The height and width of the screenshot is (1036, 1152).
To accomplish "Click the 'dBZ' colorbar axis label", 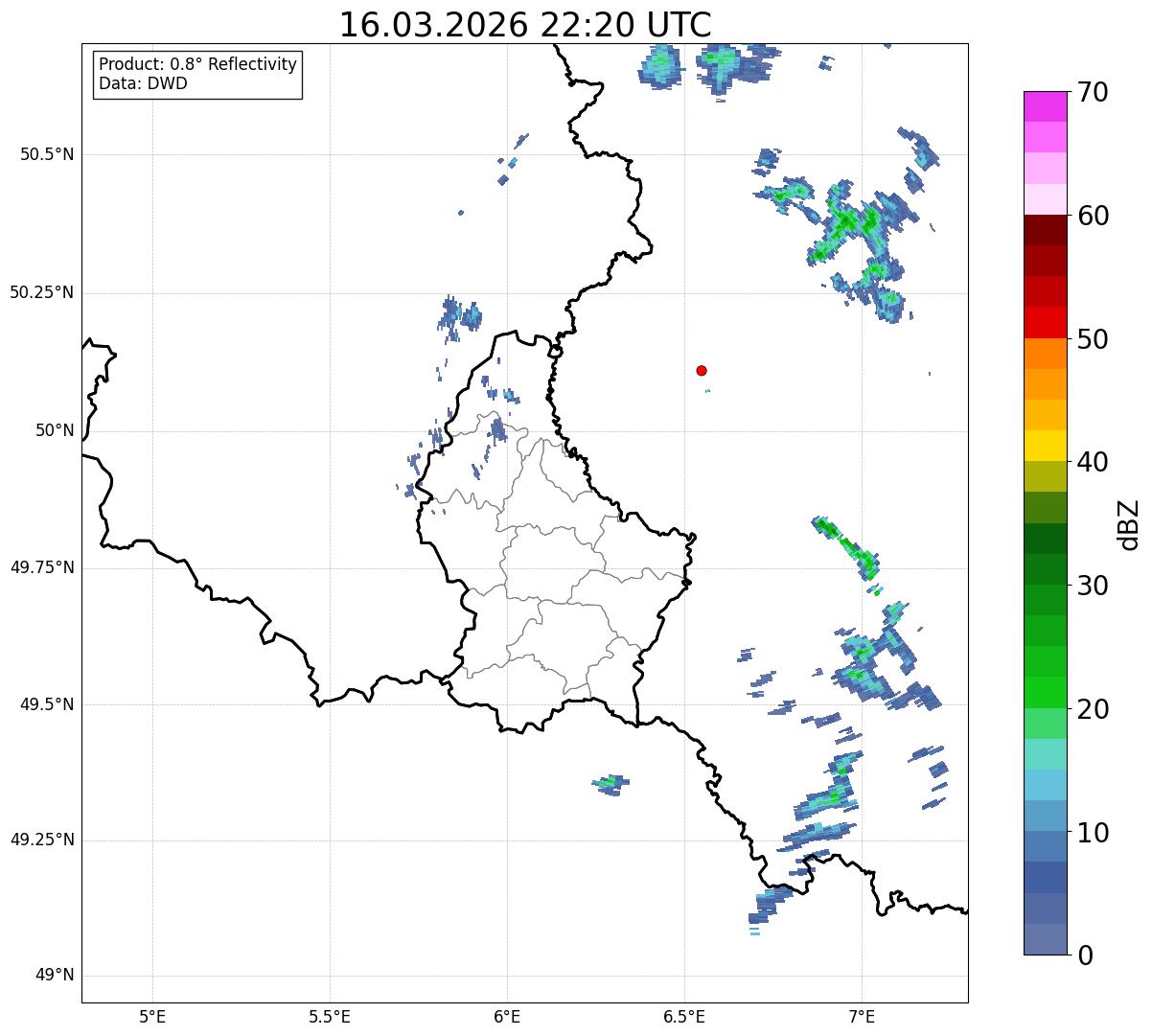I will tap(1129, 523).
